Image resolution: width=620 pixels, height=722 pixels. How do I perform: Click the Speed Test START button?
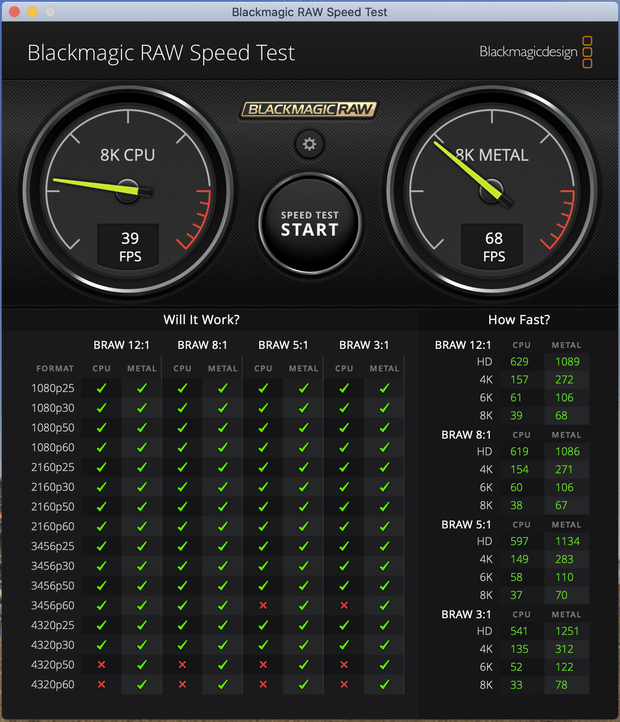[x=310, y=224]
